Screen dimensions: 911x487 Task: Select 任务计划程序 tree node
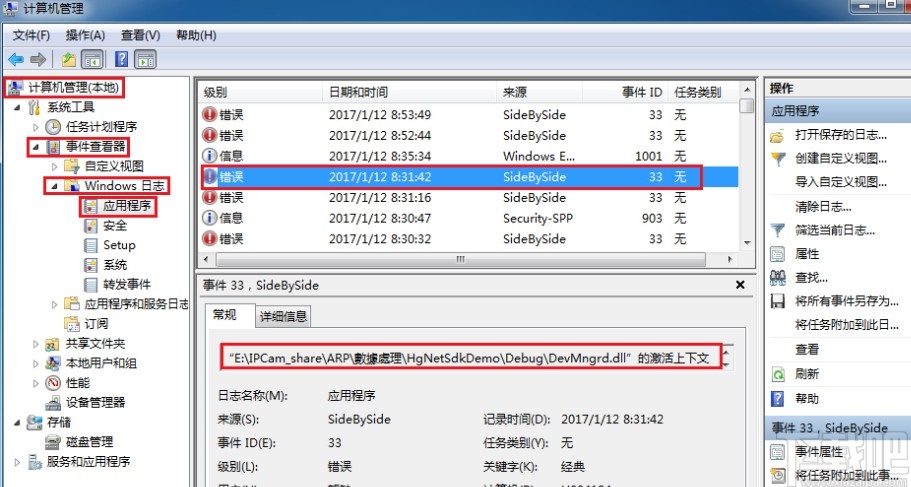(101, 127)
